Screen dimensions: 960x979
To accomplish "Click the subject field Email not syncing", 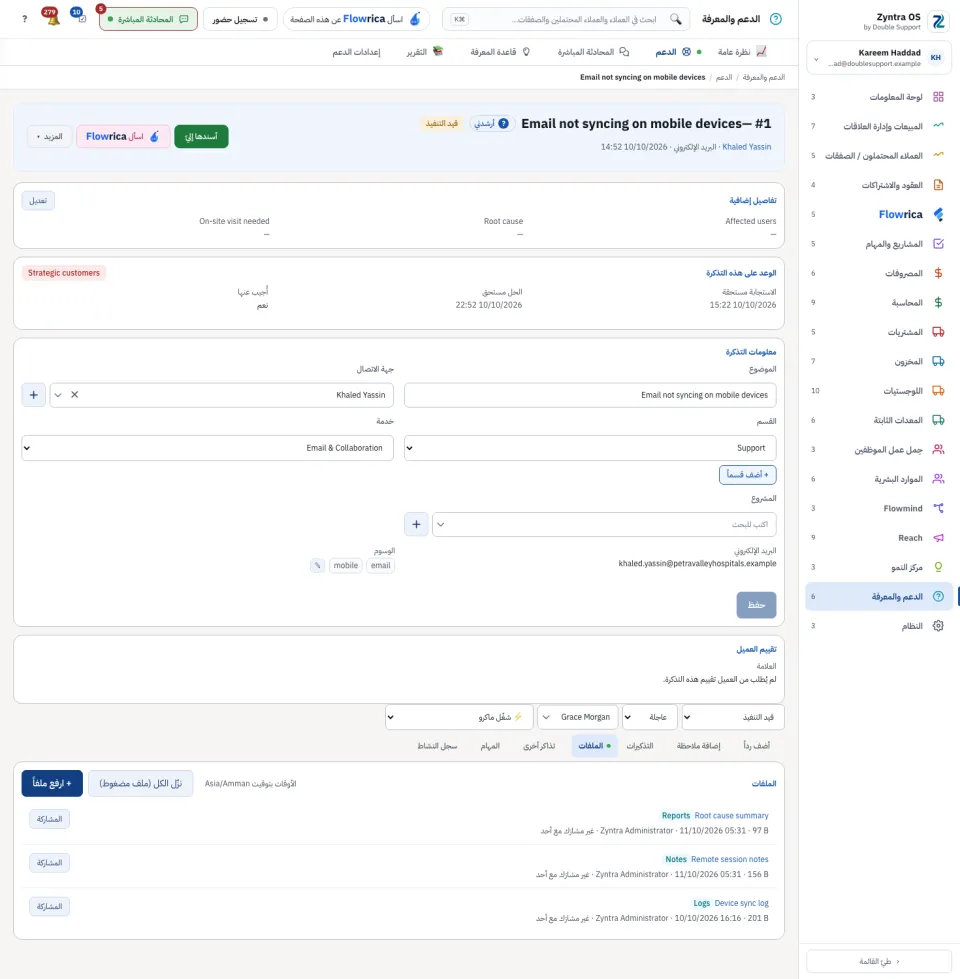I will [x=590, y=395].
